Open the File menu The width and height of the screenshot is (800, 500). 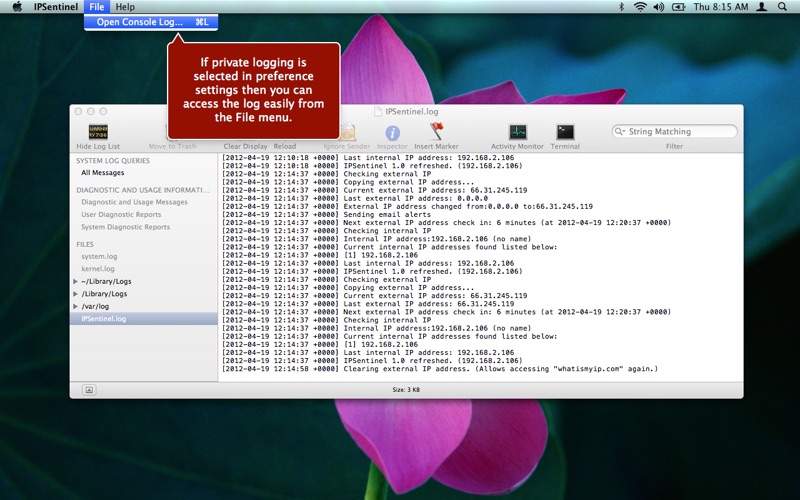(96, 7)
